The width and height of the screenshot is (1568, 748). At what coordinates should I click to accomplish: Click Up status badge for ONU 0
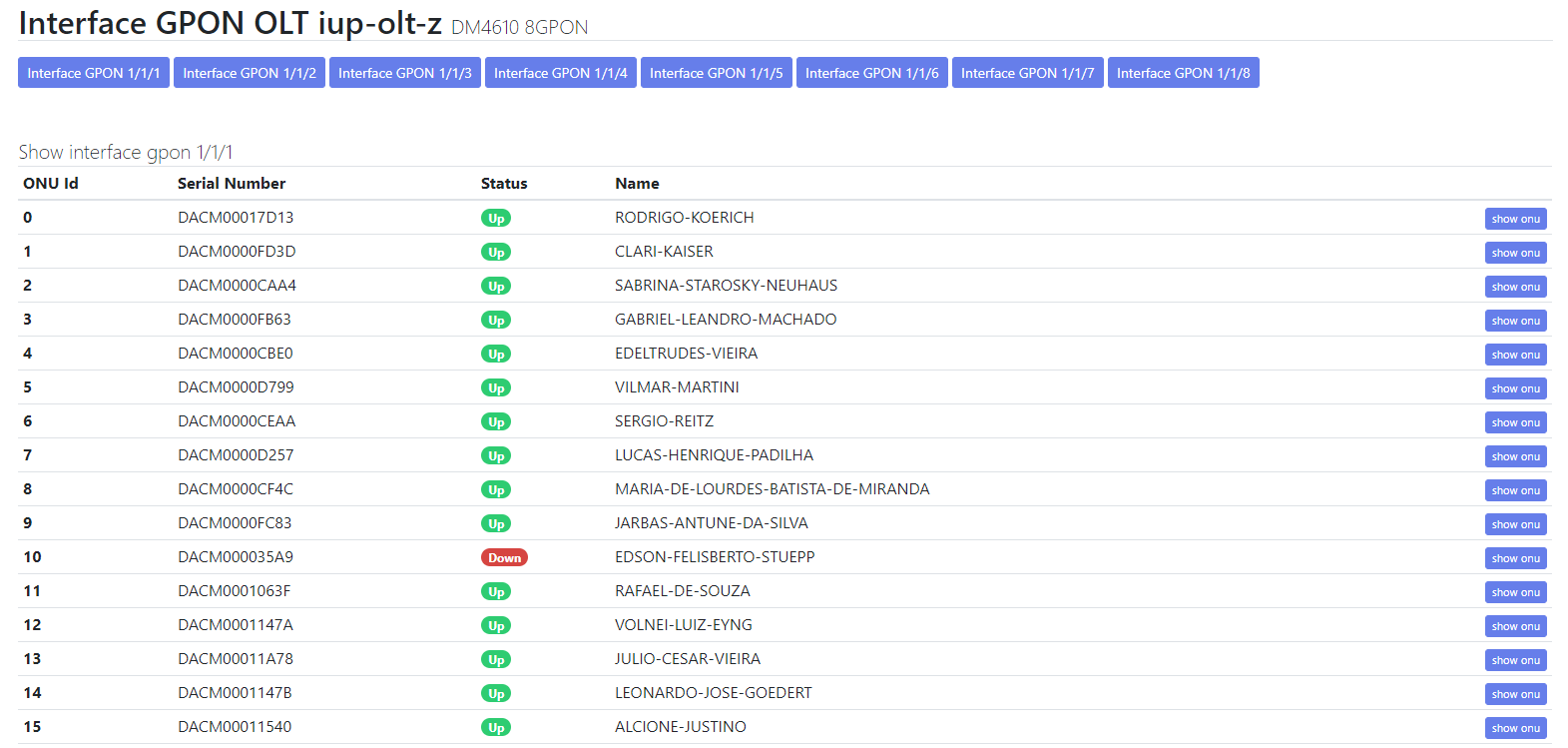(496, 218)
